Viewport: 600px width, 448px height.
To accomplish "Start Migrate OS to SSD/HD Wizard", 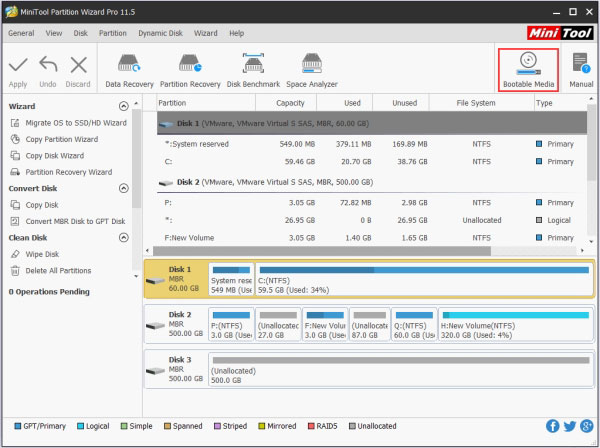I will click(69, 123).
